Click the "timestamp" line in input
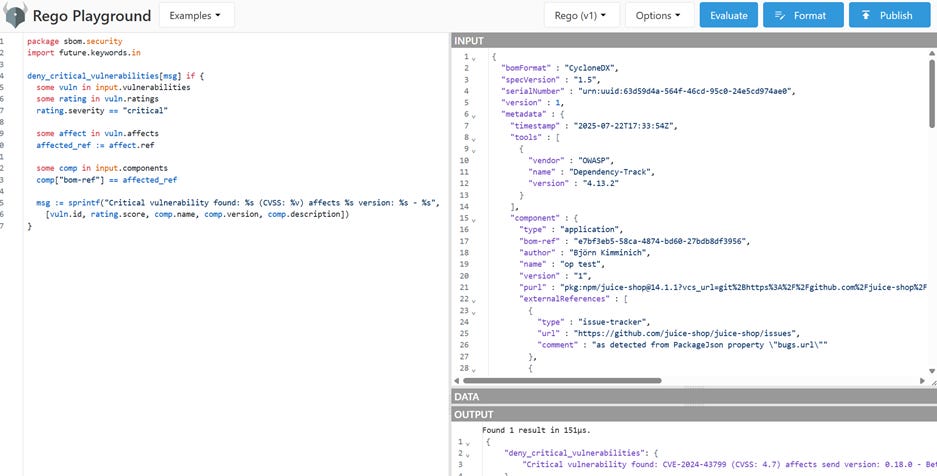The image size is (937, 476). point(594,126)
